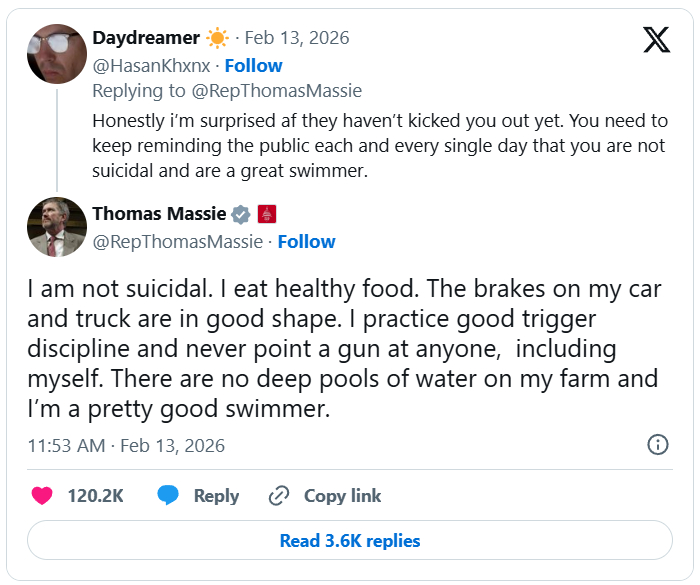700x585 pixels.
Task: Click the 120.2K likes count
Action: (x=95, y=496)
